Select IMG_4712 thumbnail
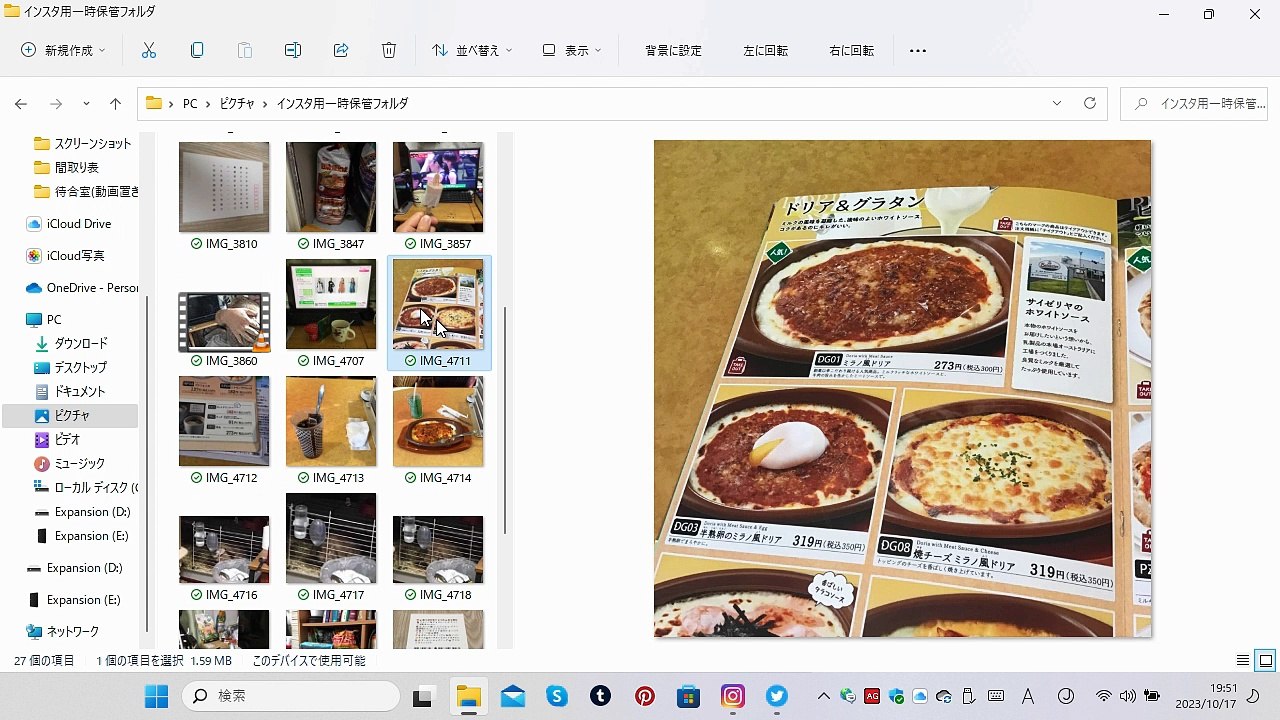Viewport: 1280px width, 720px height. pos(224,421)
